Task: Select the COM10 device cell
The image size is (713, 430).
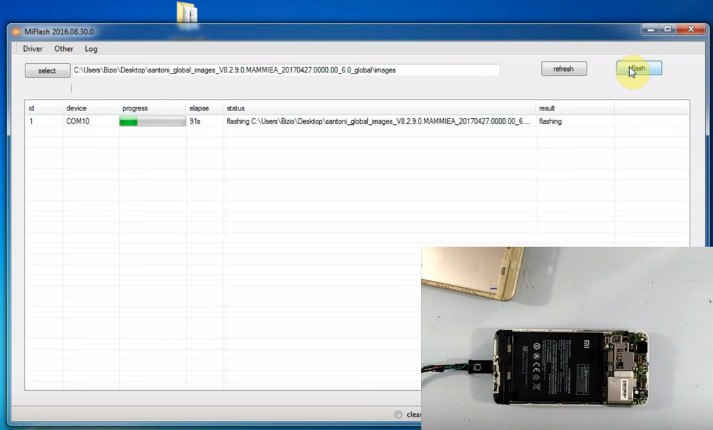Action: click(78, 121)
